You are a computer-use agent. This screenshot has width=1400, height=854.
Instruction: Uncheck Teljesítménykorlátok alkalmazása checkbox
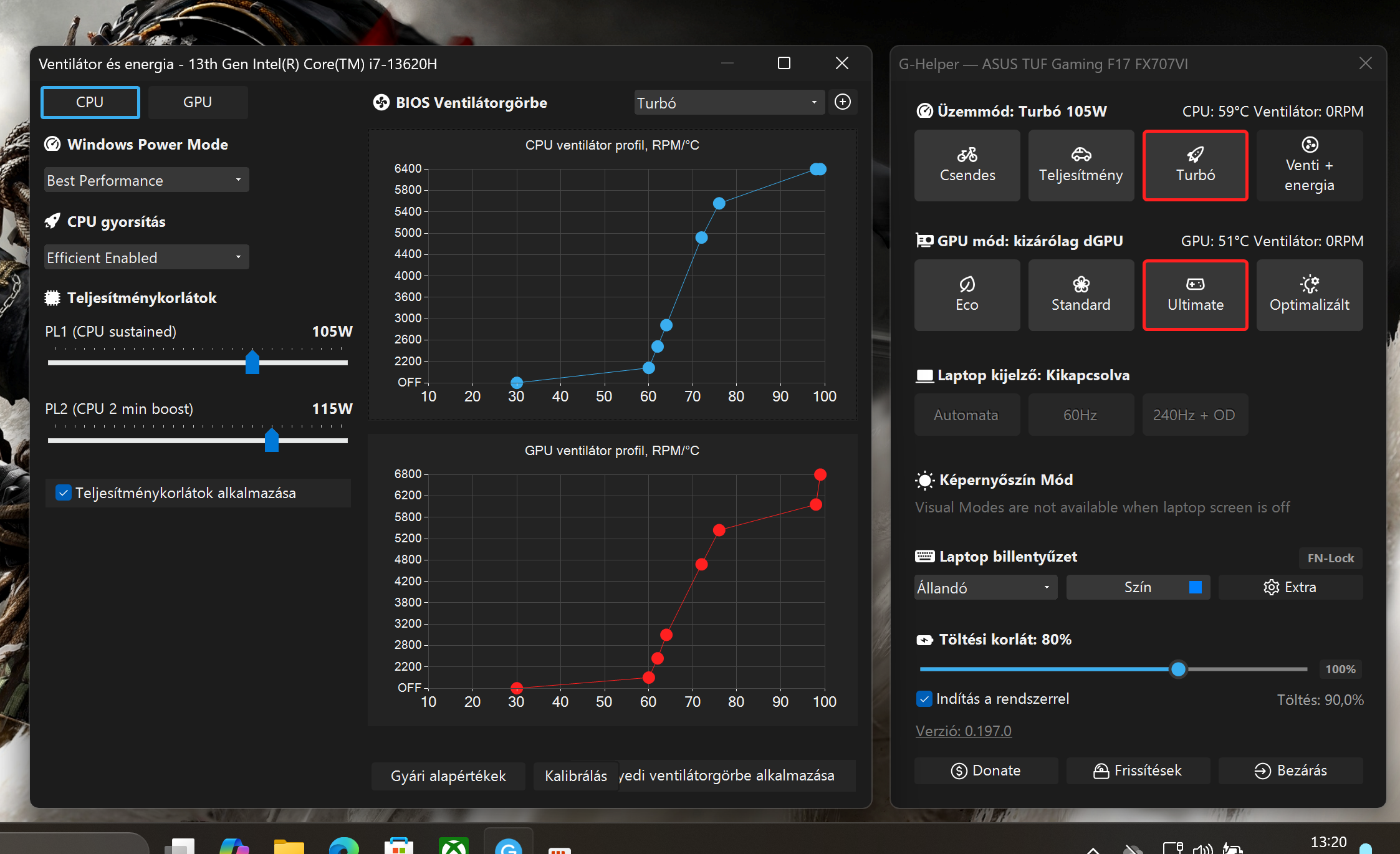click(x=64, y=493)
